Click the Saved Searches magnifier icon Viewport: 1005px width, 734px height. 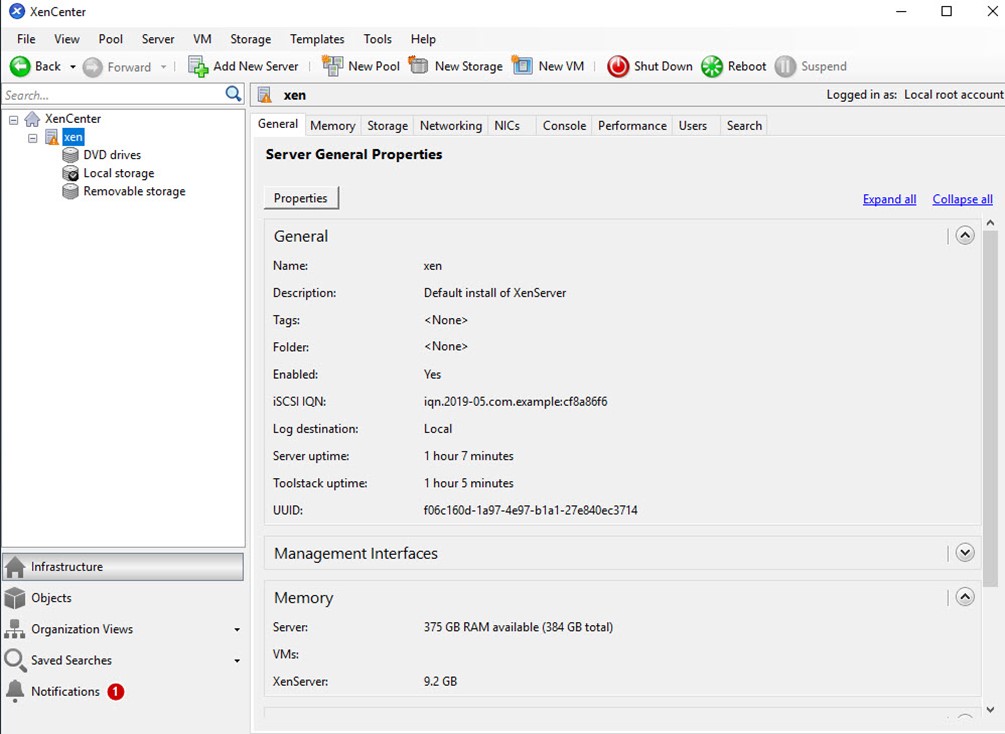point(15,660)
